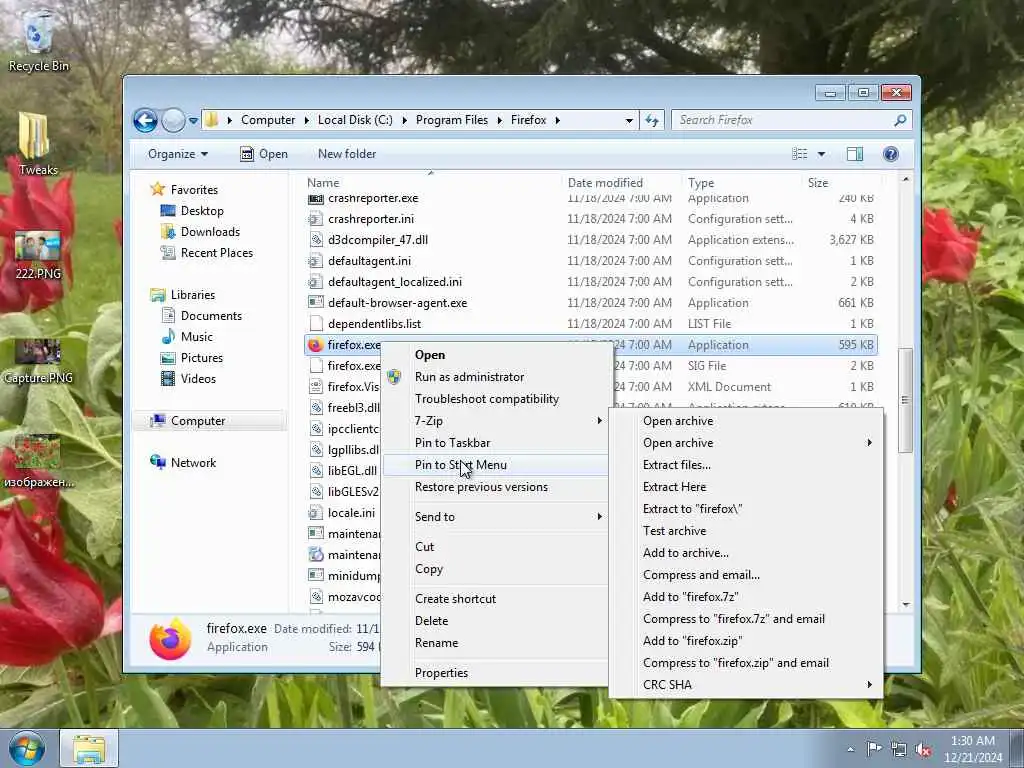Click the search magnifier icon
This screenshot has width=1024, height=768.
[x=900, y=120]
